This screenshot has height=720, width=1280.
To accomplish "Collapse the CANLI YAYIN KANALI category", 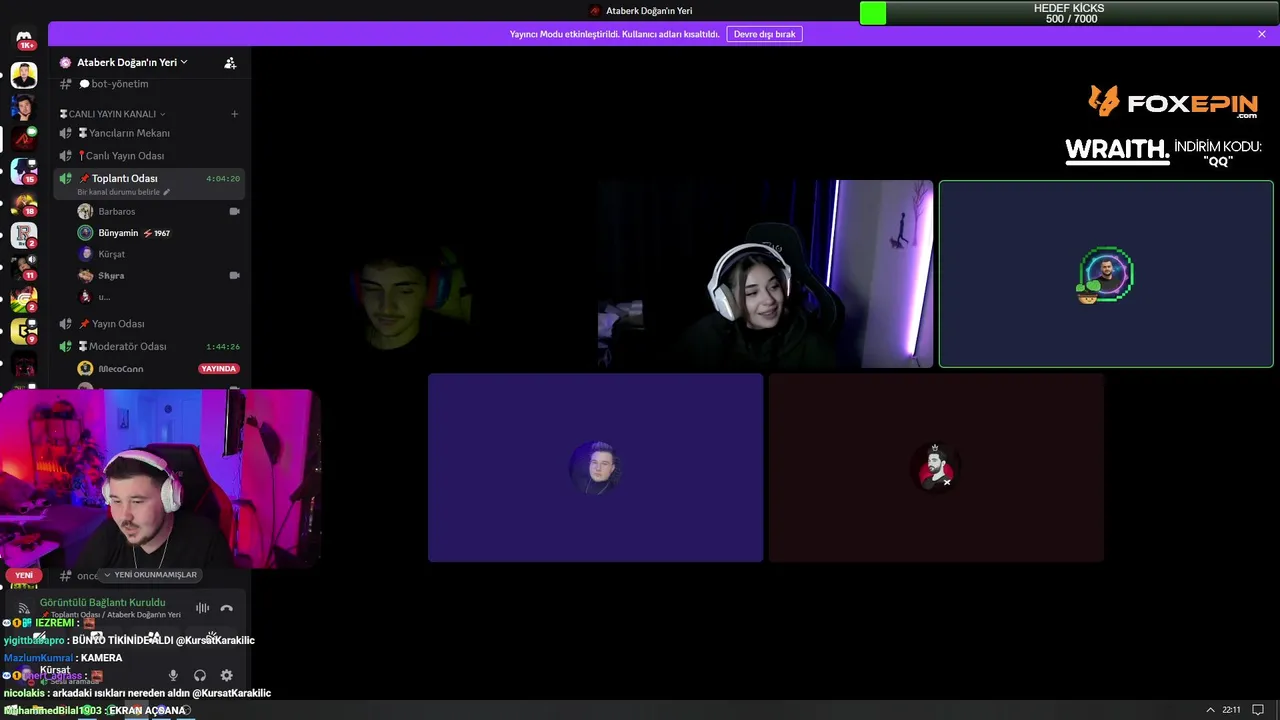I will tap(113, 114).
